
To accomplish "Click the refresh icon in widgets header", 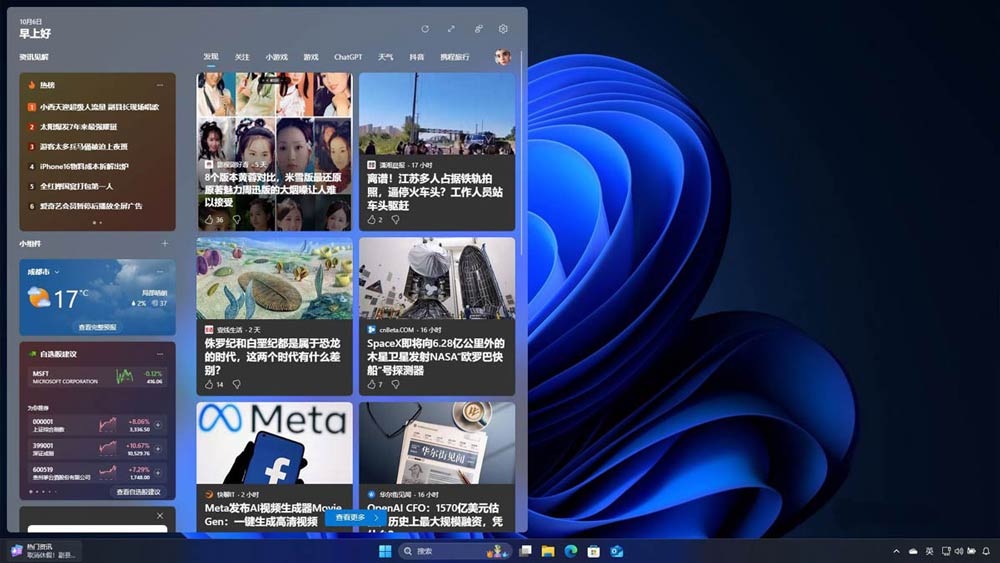I will pyautogui.click(x=425, y=30).
